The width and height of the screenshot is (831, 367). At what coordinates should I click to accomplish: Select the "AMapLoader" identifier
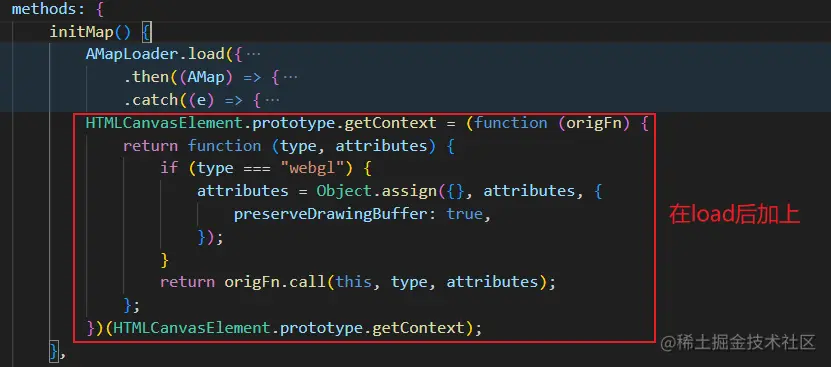point(132,55)
